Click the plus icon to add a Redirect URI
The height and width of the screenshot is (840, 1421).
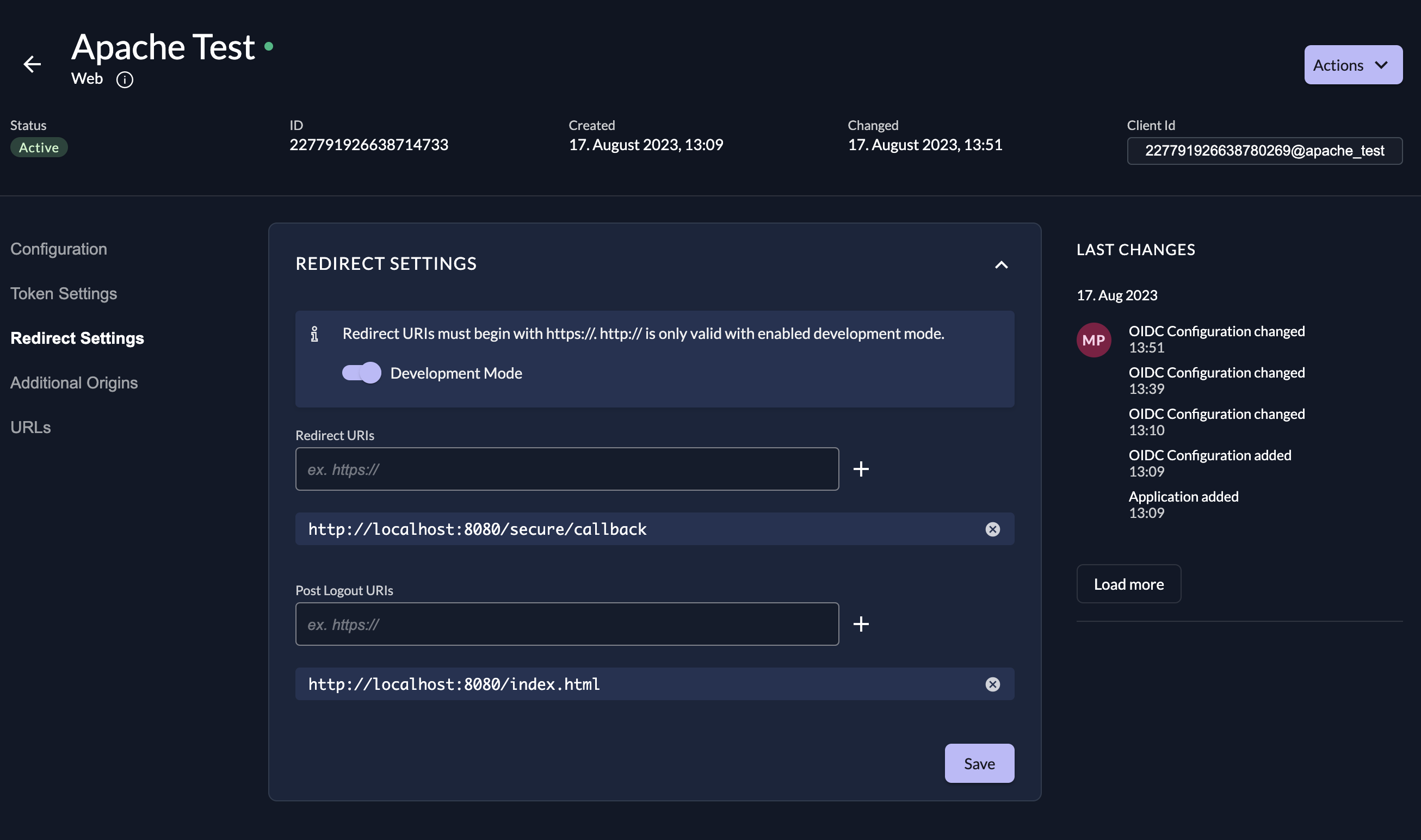coord(861,468)
